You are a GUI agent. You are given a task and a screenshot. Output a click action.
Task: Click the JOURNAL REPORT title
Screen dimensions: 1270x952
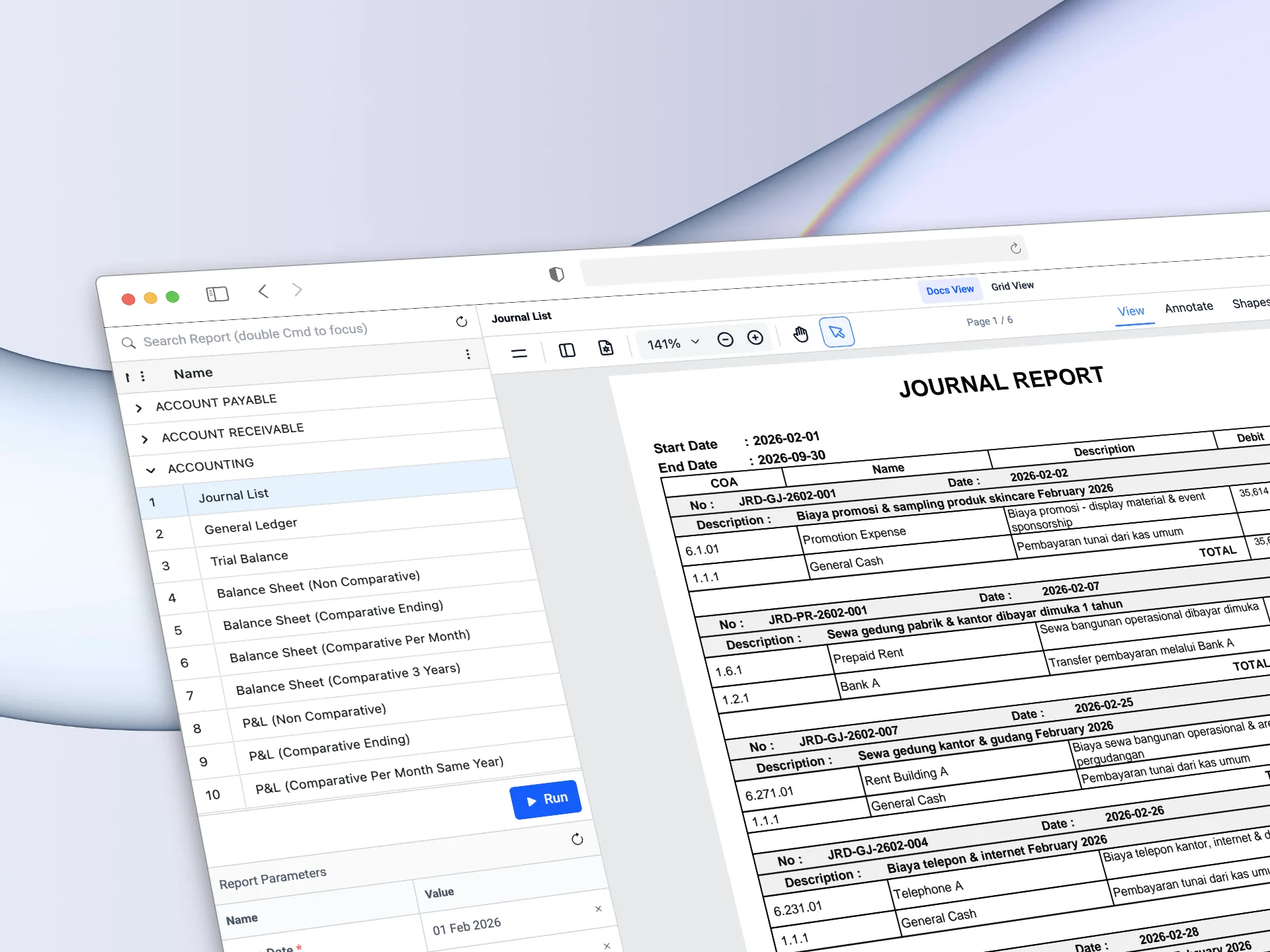(1001, 381)
